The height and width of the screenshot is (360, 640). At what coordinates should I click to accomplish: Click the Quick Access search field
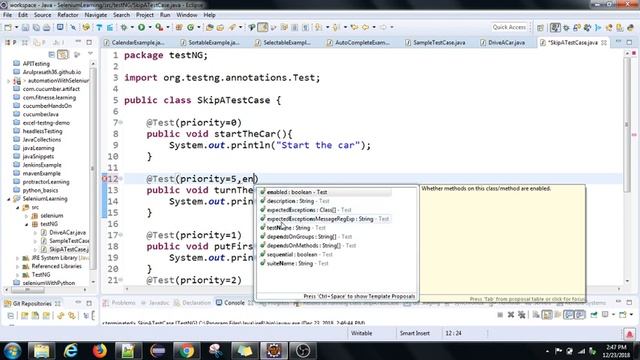click(509, 27)
